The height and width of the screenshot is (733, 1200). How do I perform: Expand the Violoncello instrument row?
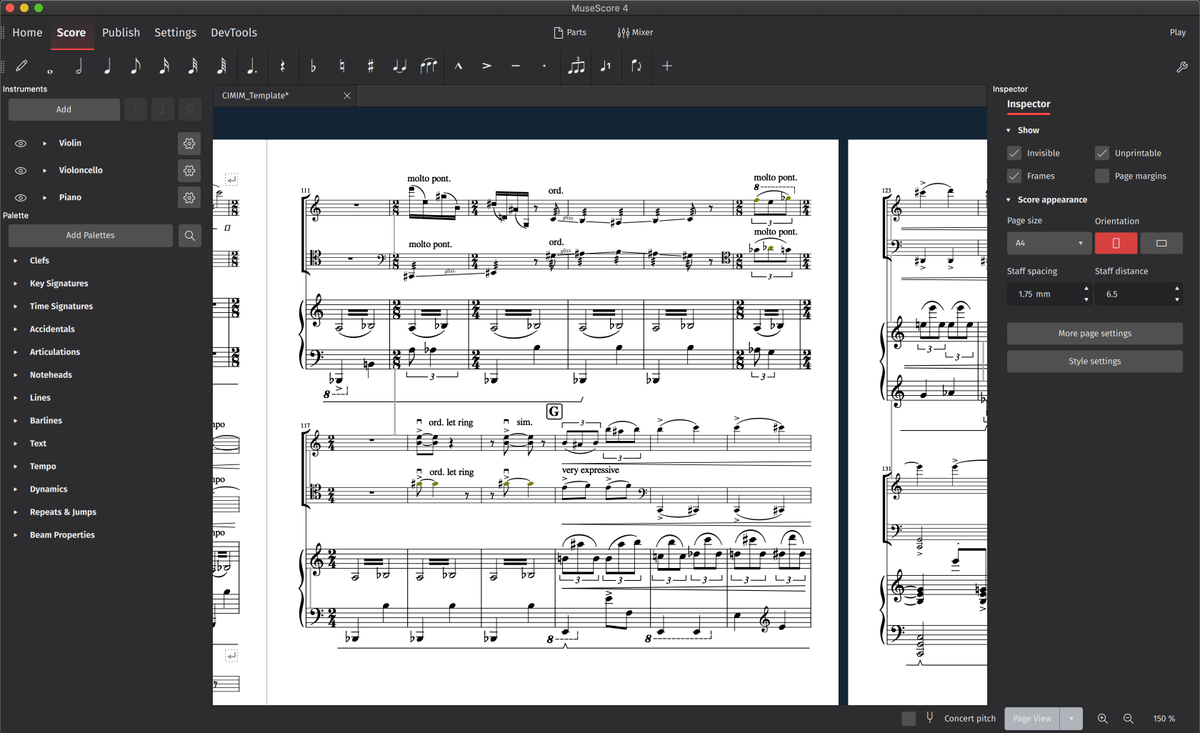[x=45, y=170]
